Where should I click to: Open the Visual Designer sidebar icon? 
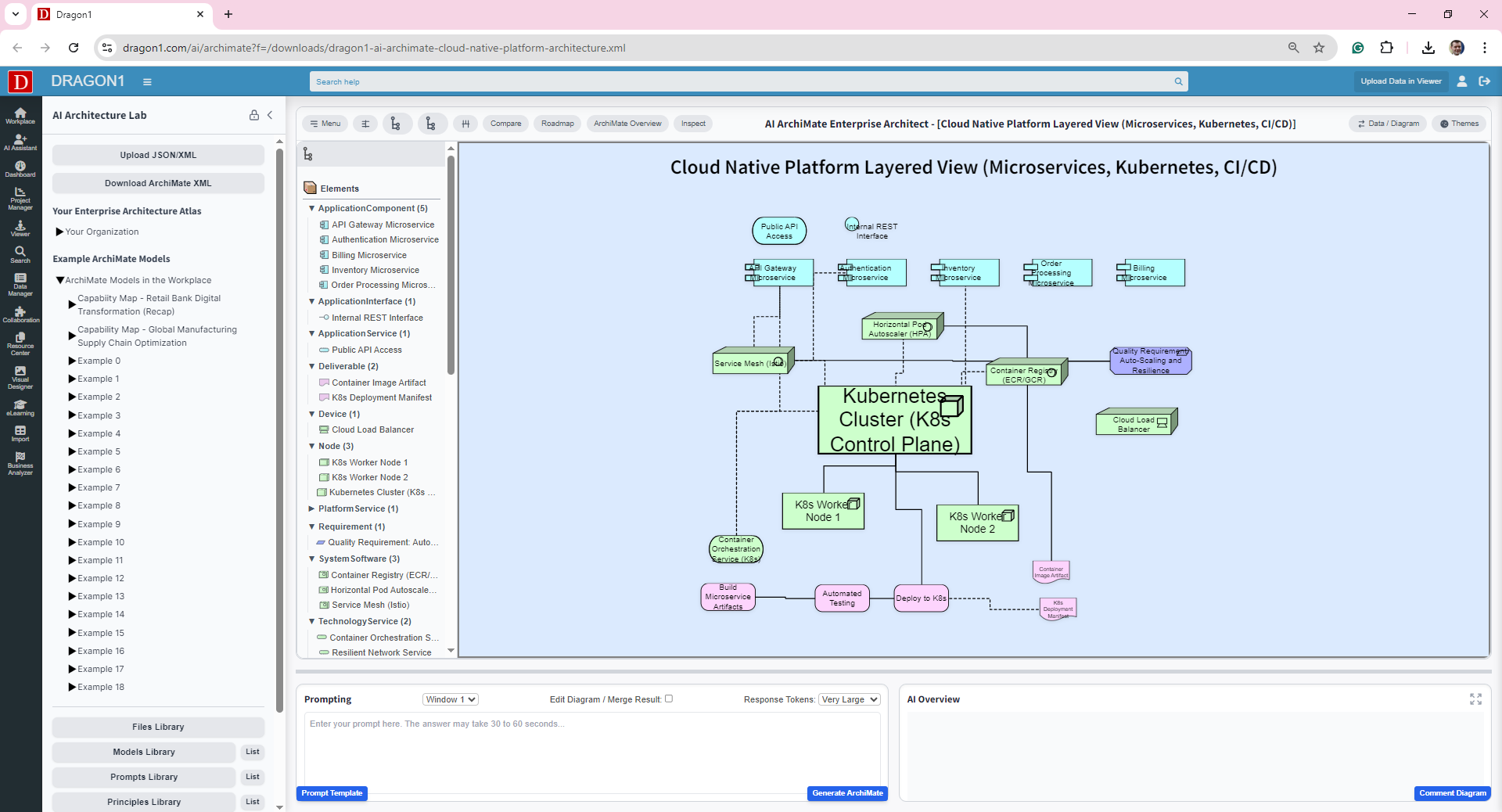20,377
